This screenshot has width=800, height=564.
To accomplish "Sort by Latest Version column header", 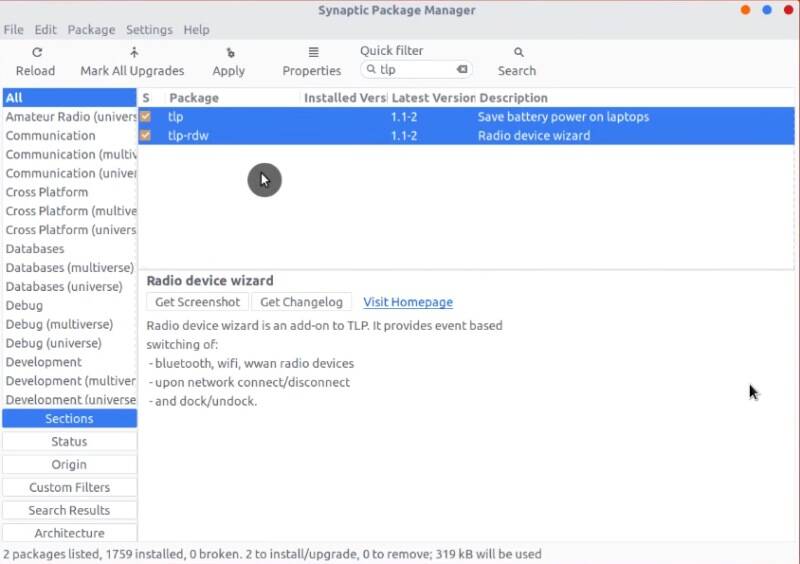I will point(433,97).
